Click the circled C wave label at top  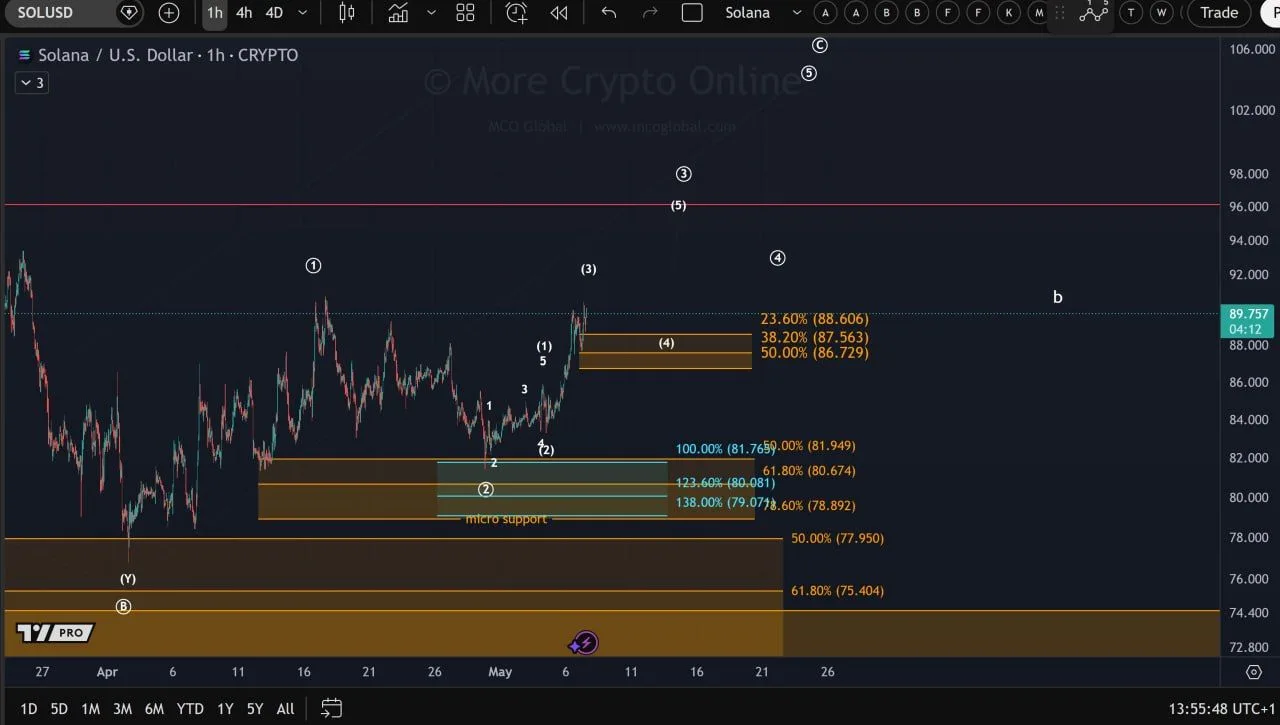coord(820,46)
